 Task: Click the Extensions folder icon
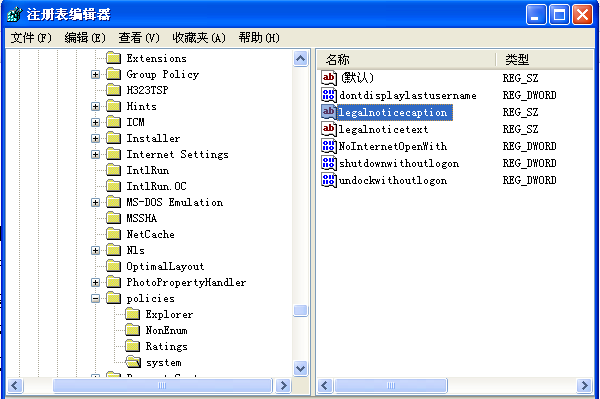coord(113,58)
